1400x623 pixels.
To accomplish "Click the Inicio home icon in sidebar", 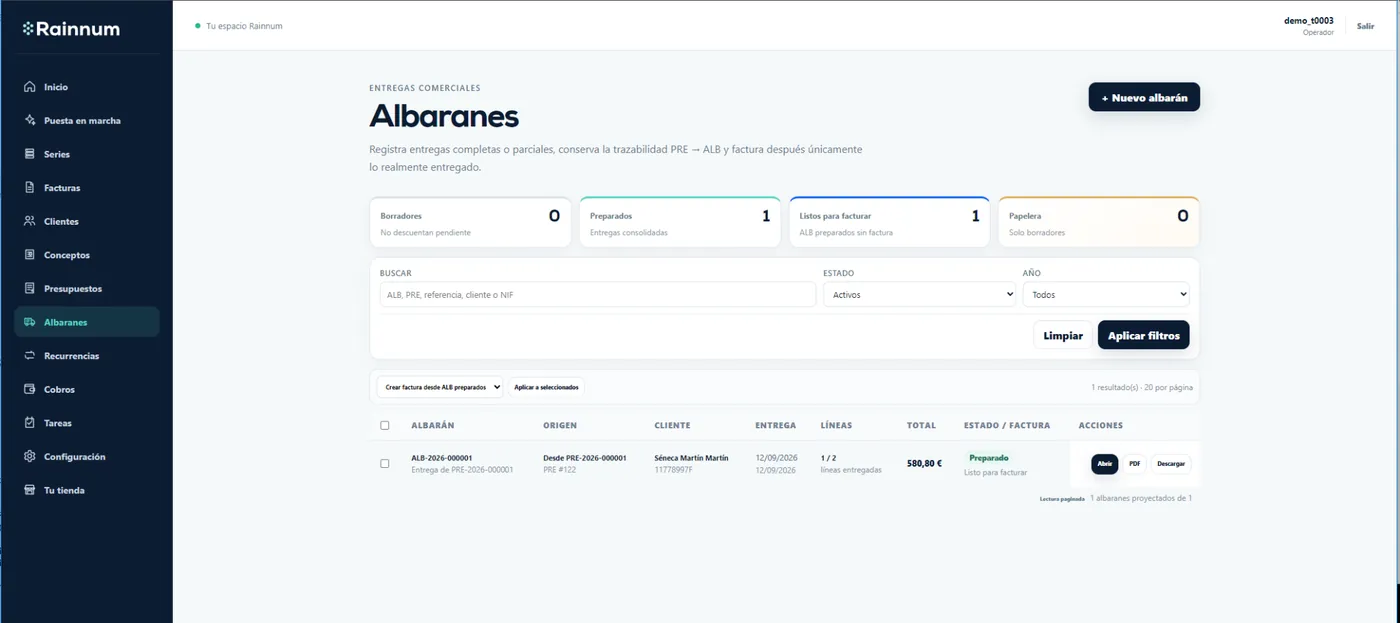I will 30,87.
